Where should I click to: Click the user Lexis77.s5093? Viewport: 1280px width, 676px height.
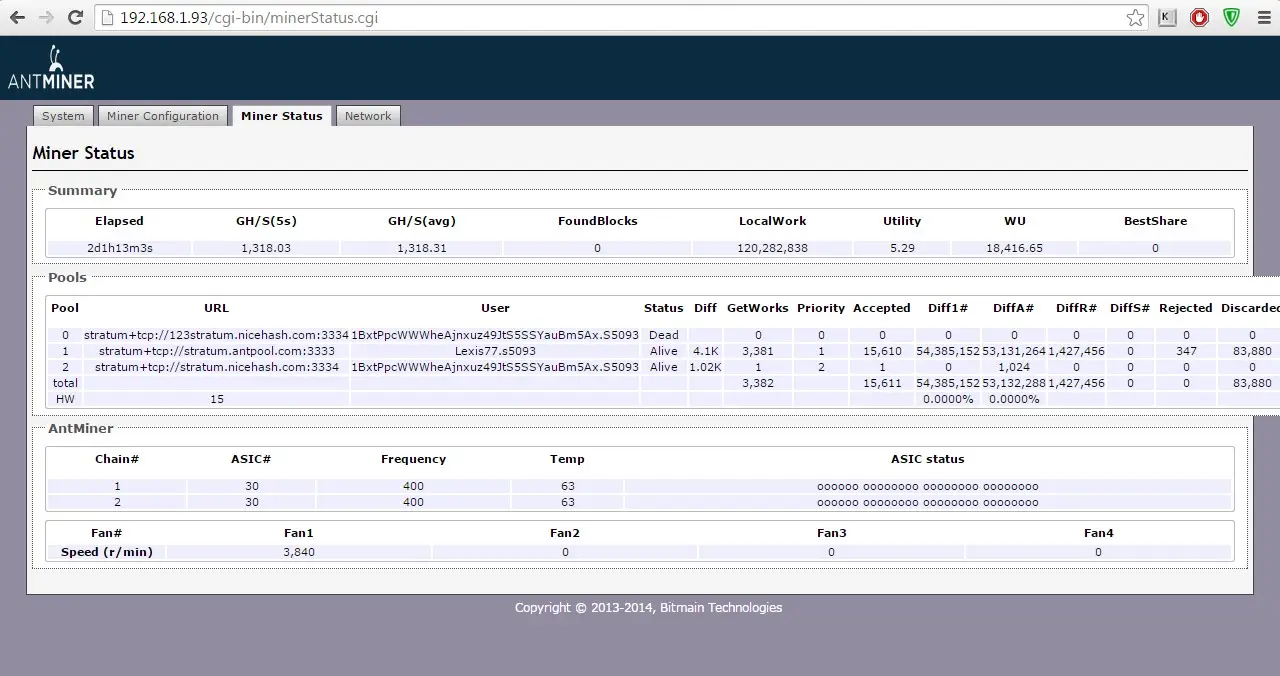pos(495,351)
